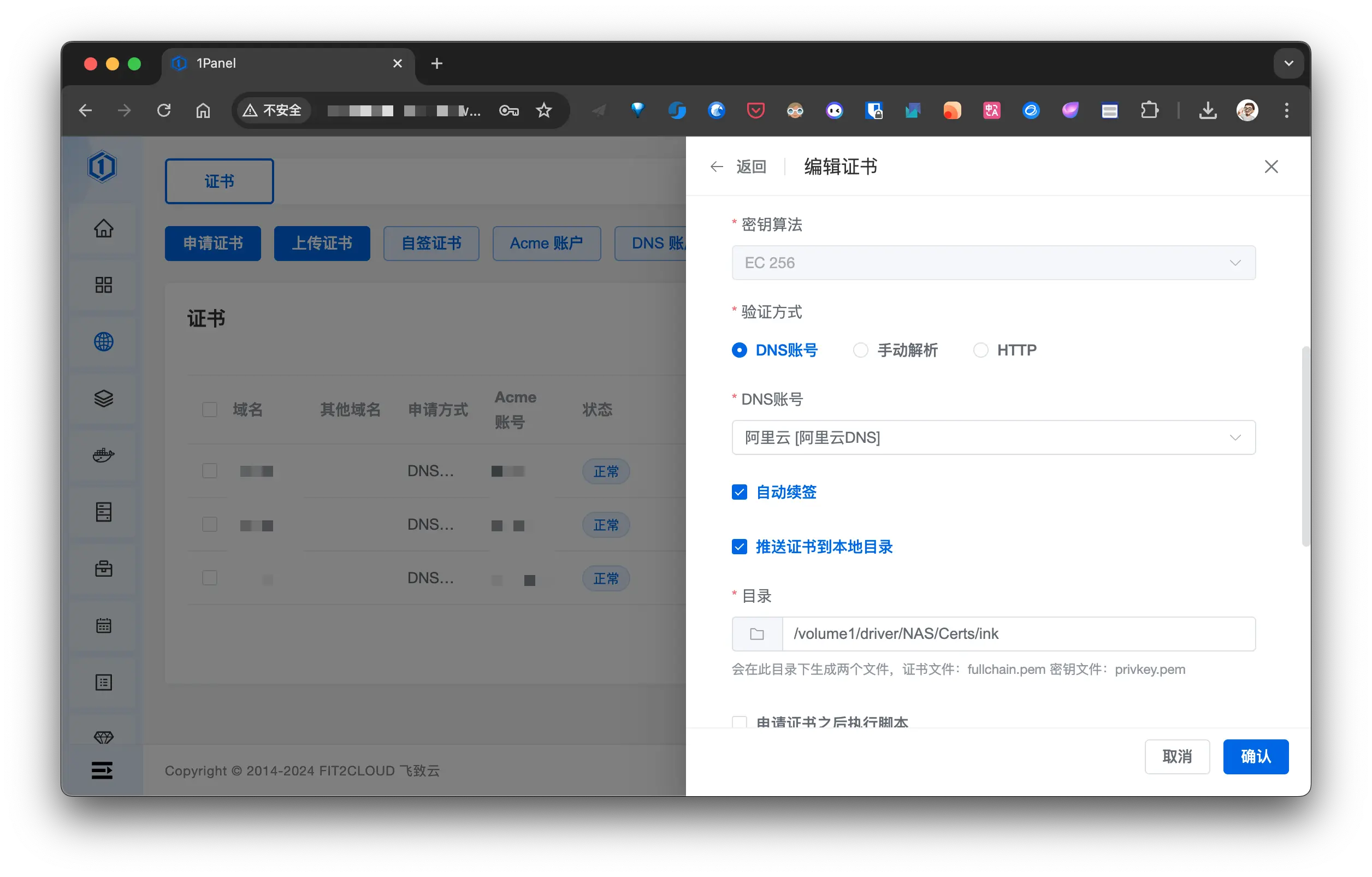Expand the 阿里云DNS account dropdown
1372x877 pixels.
pyautogui.click(x=993, y=437)
